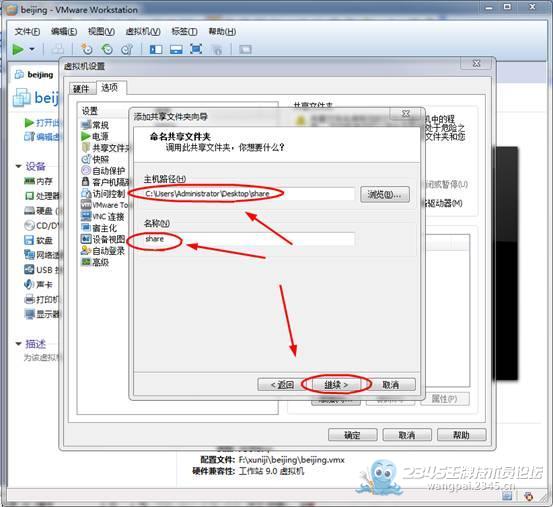Viewport: 553px width, 507px height.
Task: Open the snapshot manager toolbar icon
Action: click(127, 49)
